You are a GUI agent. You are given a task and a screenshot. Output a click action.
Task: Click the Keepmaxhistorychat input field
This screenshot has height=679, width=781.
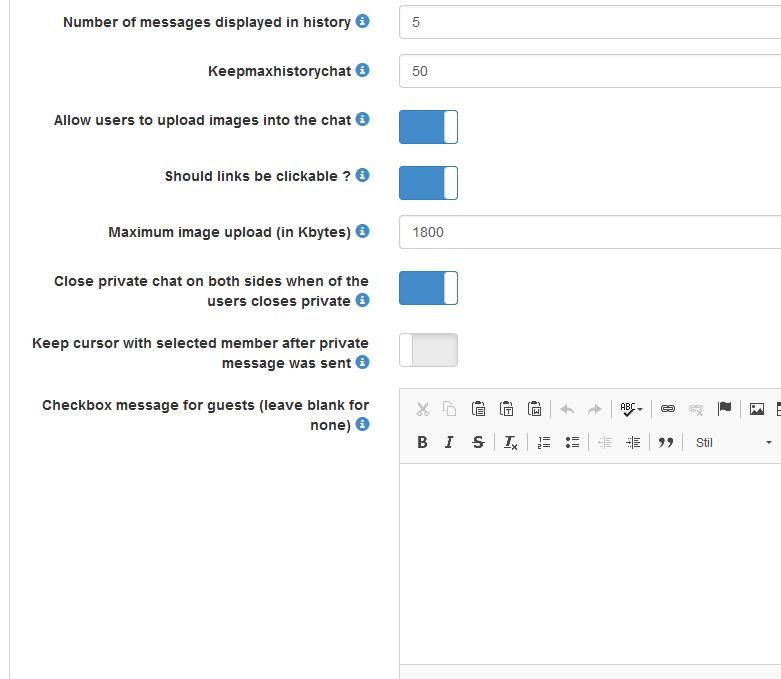coord(590,71)
